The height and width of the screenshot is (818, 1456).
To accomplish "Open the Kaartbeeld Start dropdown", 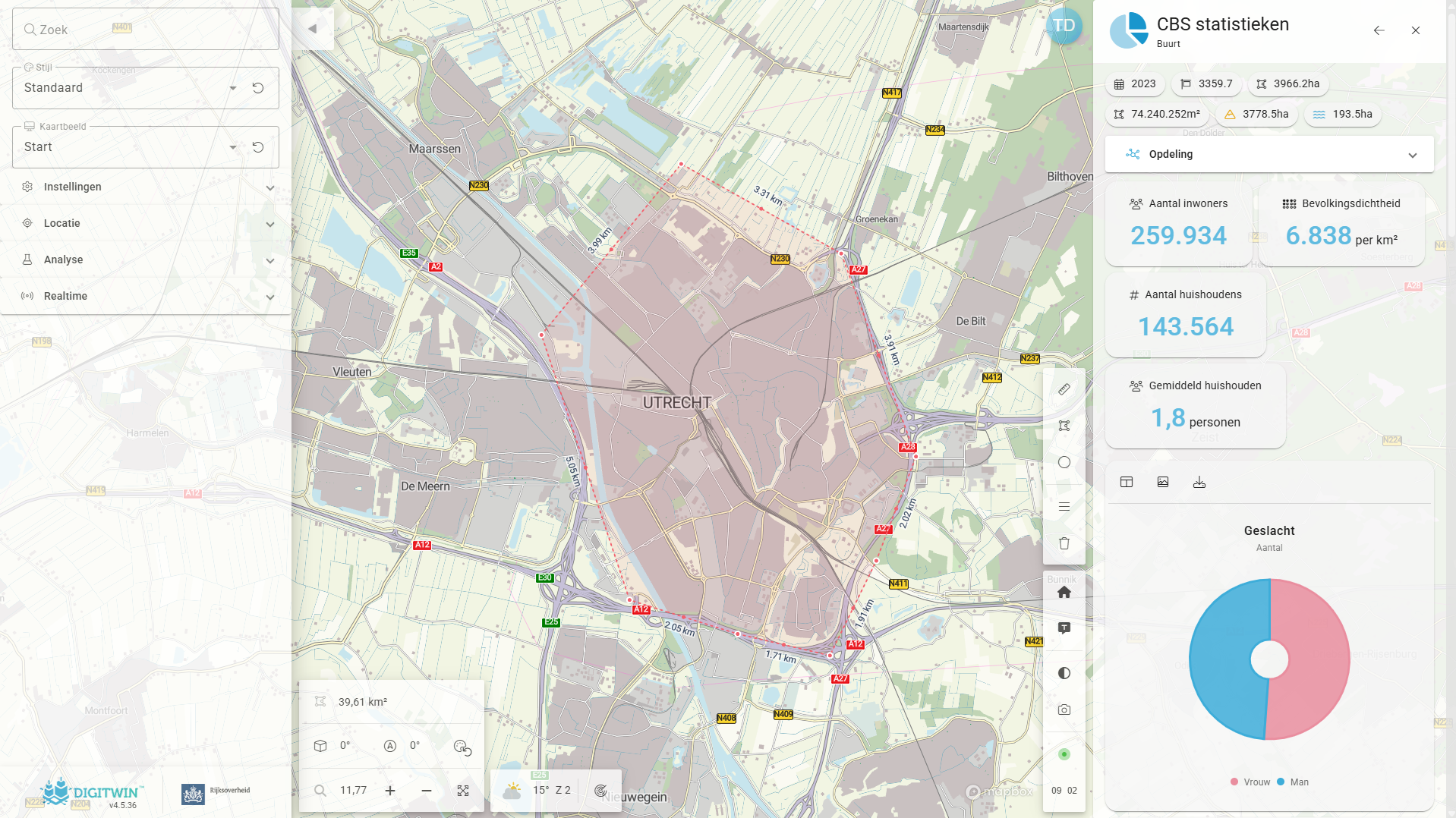I will point(232,147).
